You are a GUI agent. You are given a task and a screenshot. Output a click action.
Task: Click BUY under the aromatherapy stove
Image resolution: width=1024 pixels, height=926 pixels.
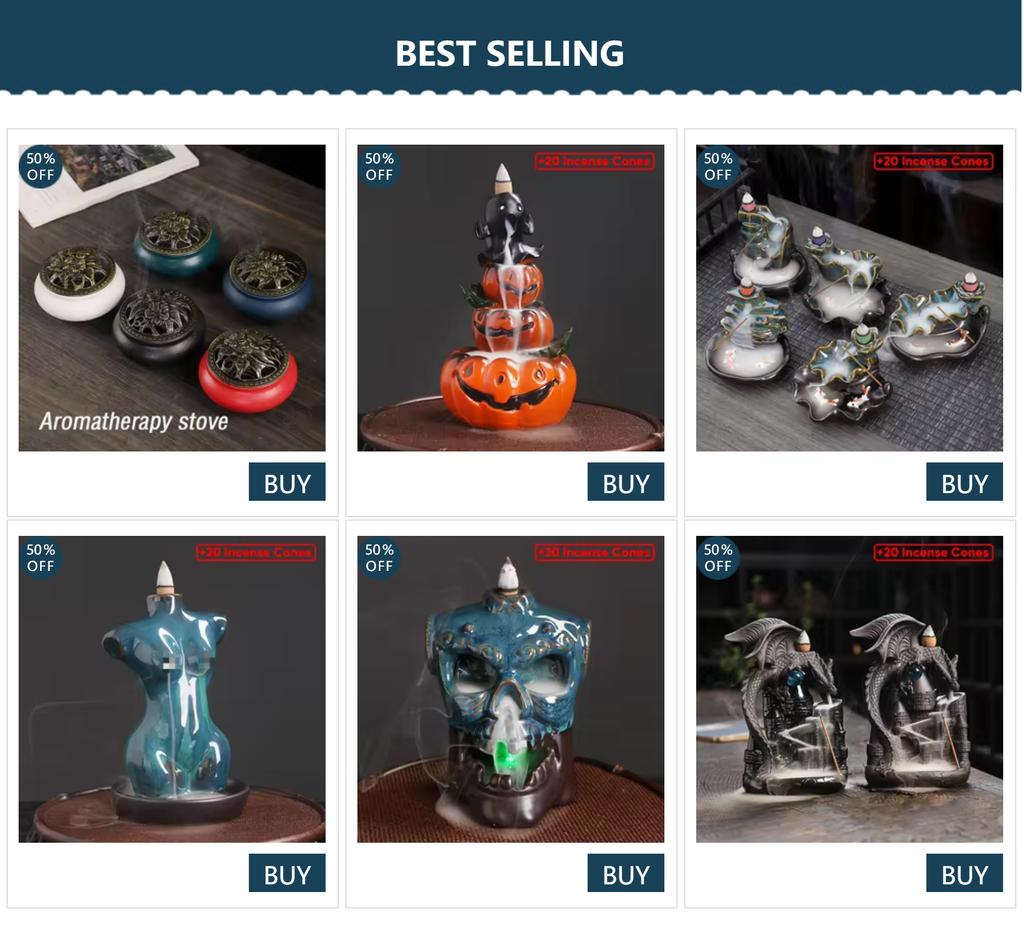pyautogui.click(x=287, y=482)
